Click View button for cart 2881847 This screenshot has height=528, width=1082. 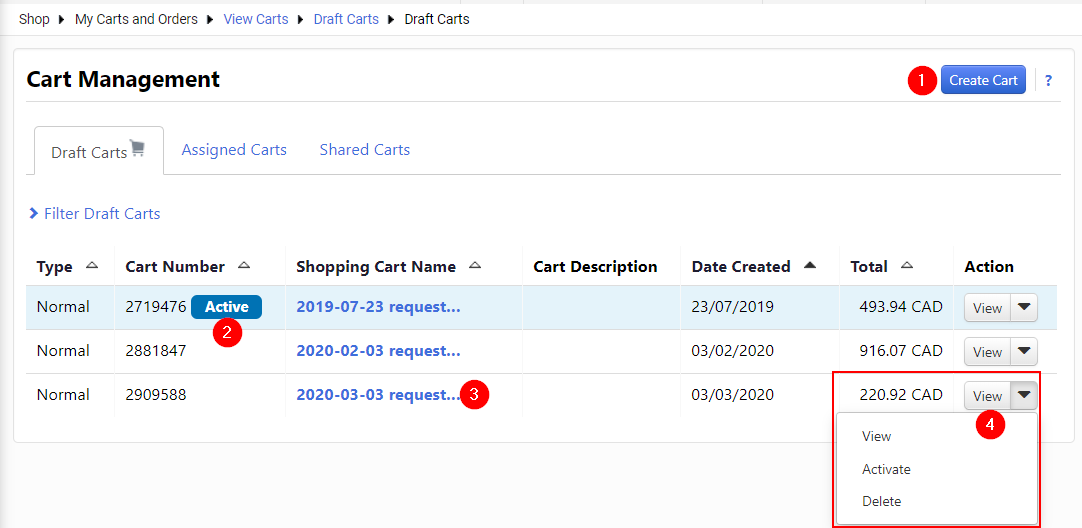[987, 352]
